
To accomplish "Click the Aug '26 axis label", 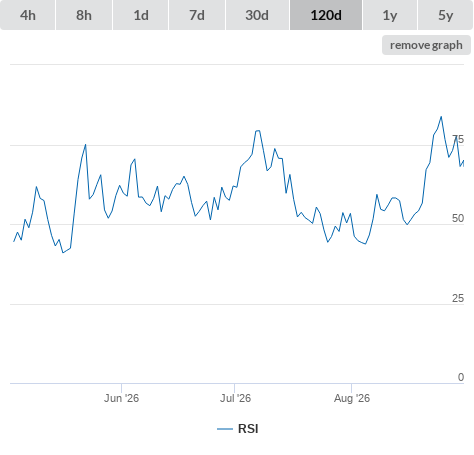I will [x=352, y=398].
